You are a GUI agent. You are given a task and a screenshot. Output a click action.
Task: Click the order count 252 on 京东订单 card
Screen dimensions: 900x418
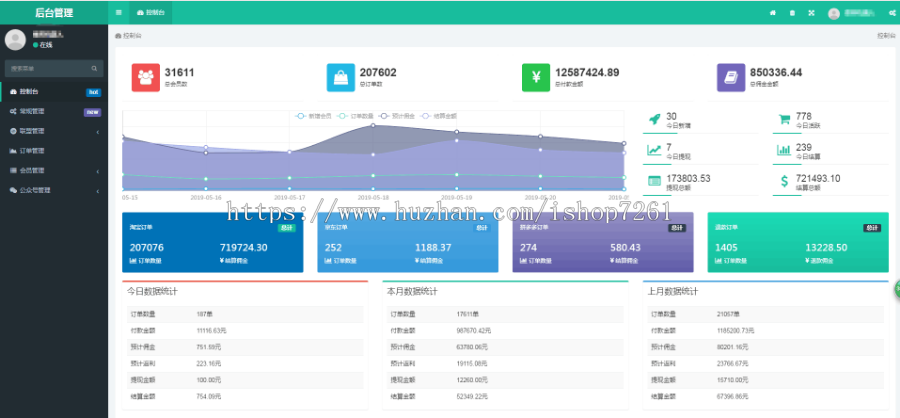(x=333, y=248)
